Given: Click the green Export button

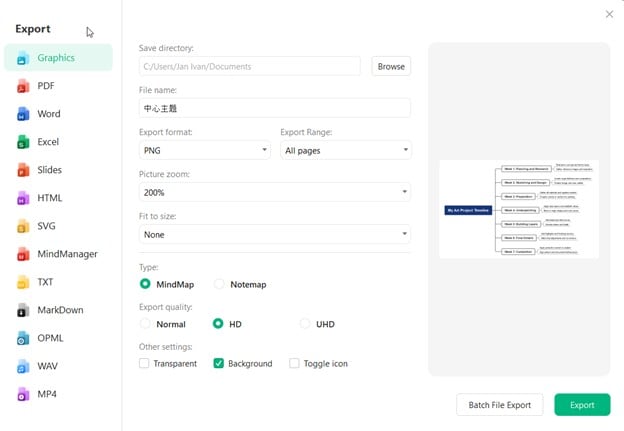Looking at the screenshot, I should (x=582, y=405).
